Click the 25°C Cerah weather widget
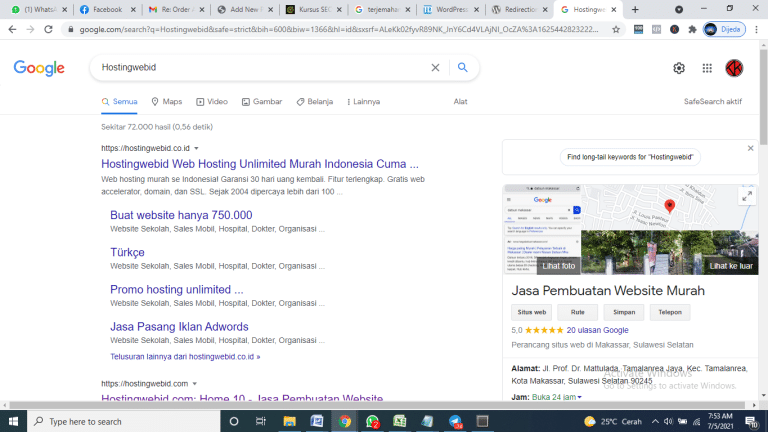 pyautogui.click(x=613, y=421)
